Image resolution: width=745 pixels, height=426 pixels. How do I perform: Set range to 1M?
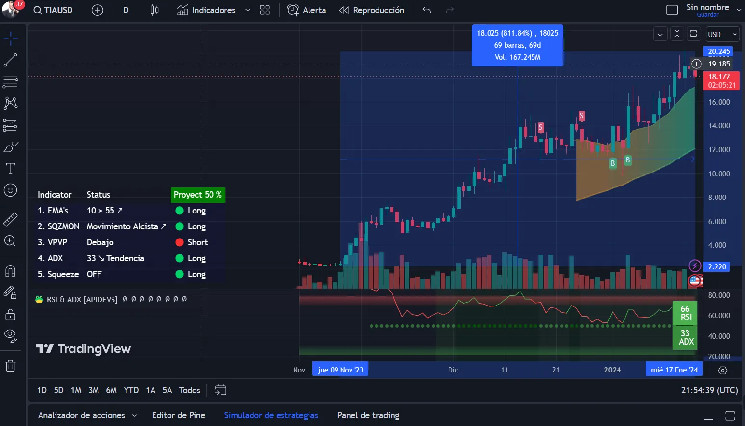76,390
